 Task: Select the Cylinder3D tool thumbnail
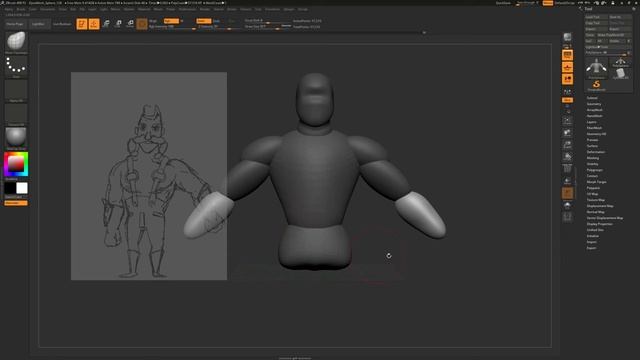coord(620,73)
